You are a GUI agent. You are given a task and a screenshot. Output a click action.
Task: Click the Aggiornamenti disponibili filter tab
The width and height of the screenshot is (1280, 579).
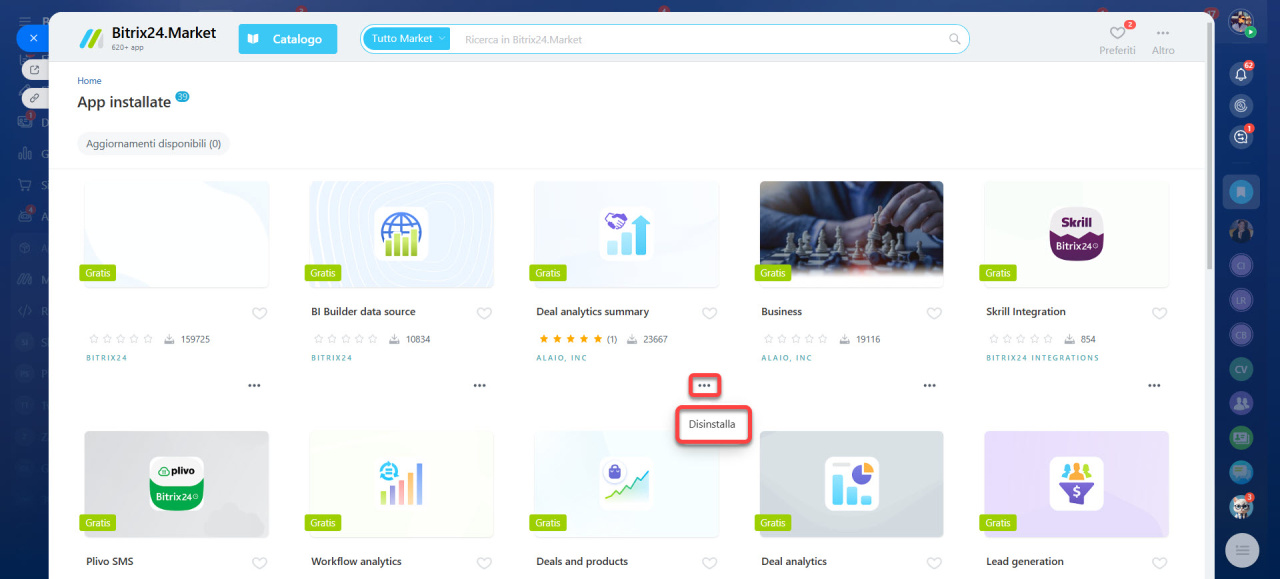coord(153,144)
